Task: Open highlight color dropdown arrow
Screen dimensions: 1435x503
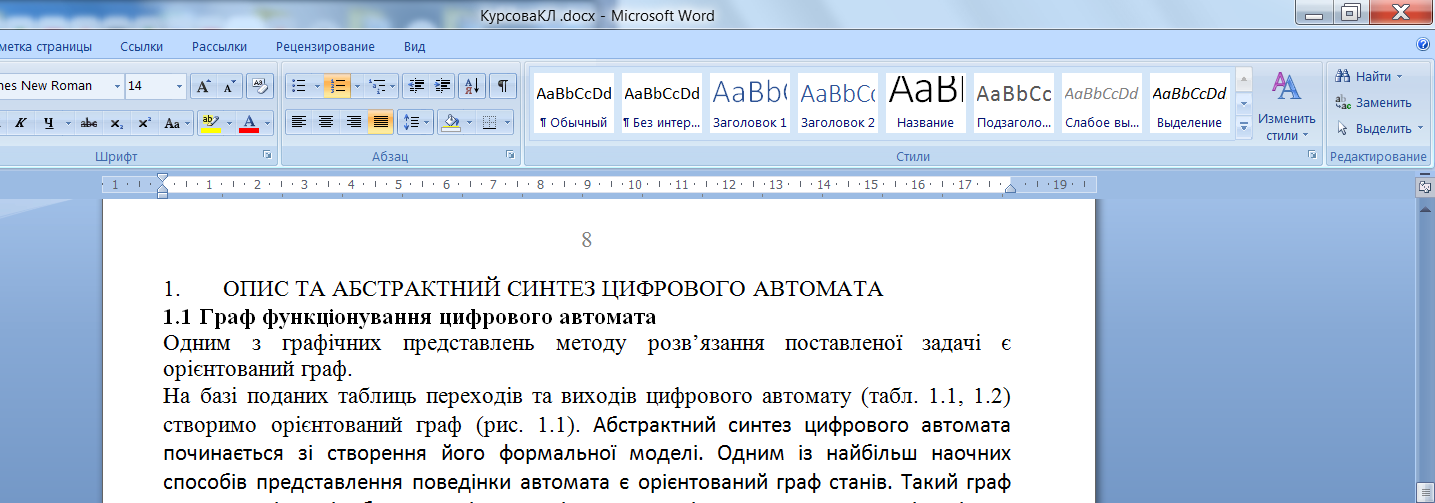Action: (228, 123)
